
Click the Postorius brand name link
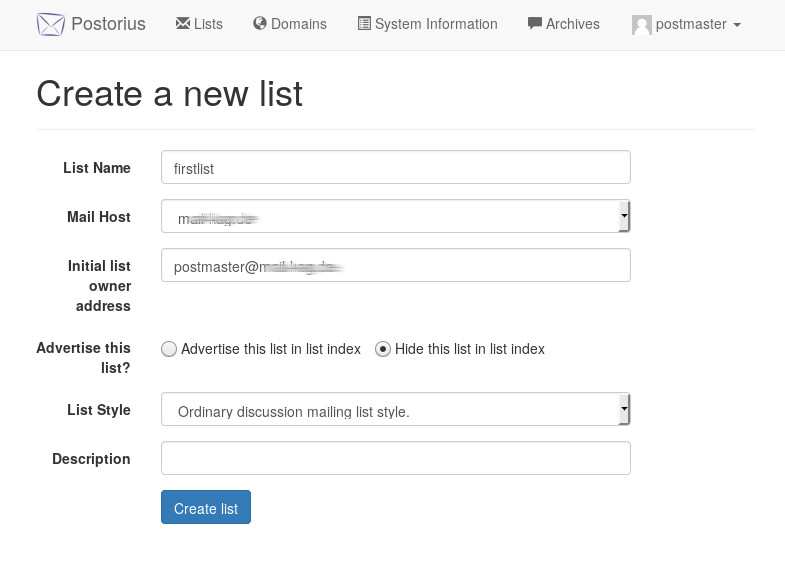pos(108,24)
